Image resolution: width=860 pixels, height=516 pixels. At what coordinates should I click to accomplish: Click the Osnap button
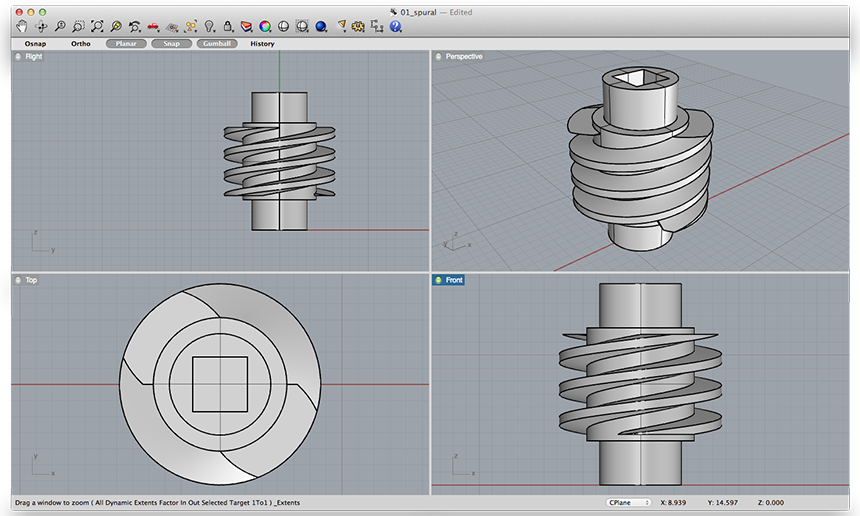point(35,44)
